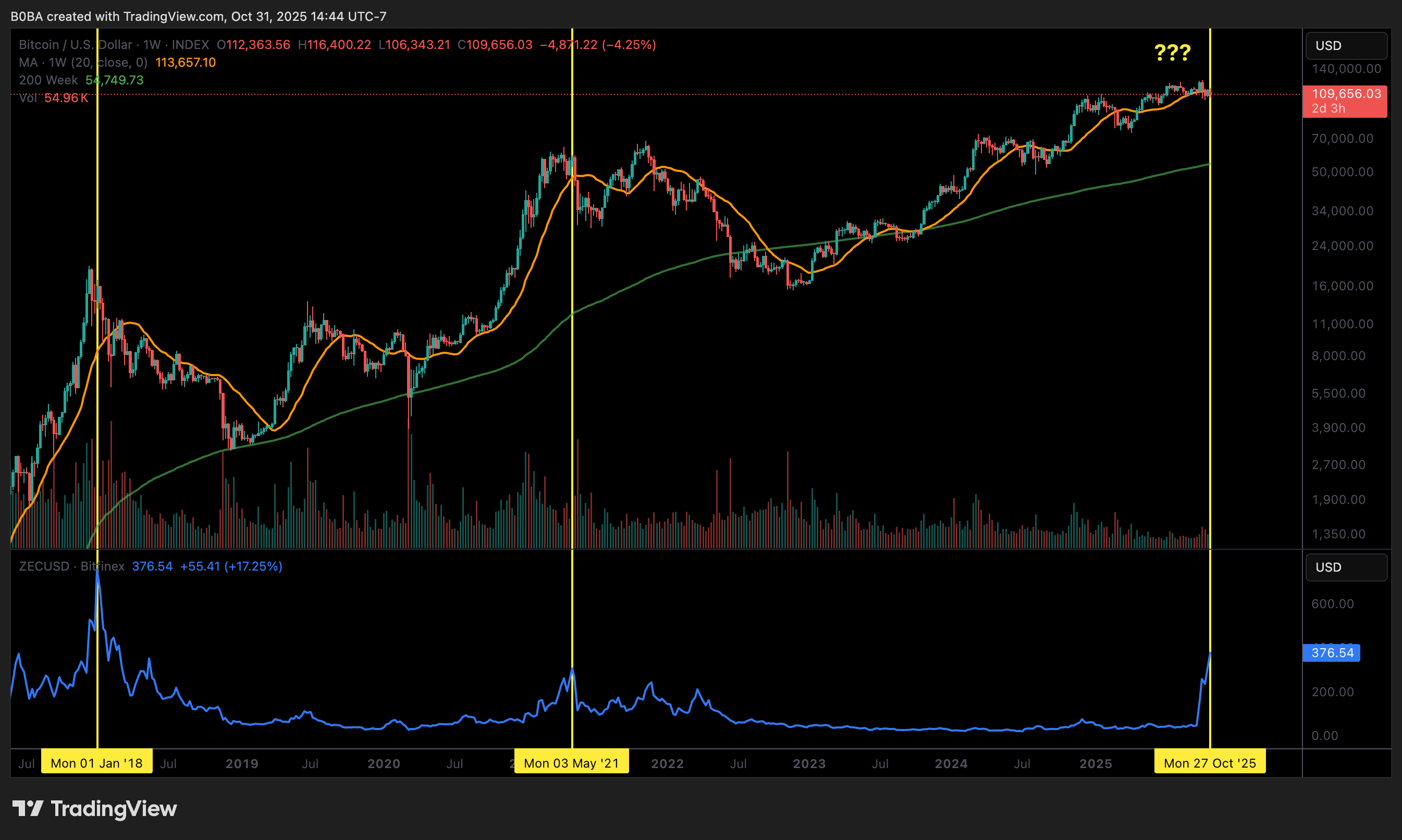Click the orange 113,657.10 MA value
Viewport: 1402px width, 840px height.
point(185,62)
